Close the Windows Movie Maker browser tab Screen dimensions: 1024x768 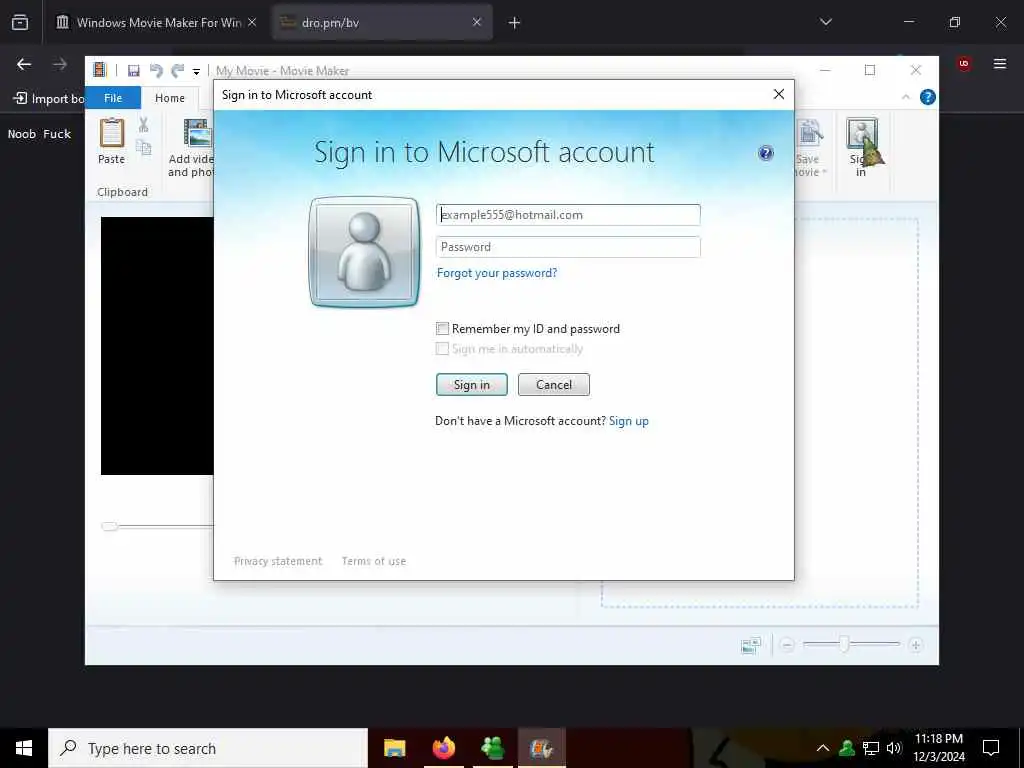pos(252,22)
